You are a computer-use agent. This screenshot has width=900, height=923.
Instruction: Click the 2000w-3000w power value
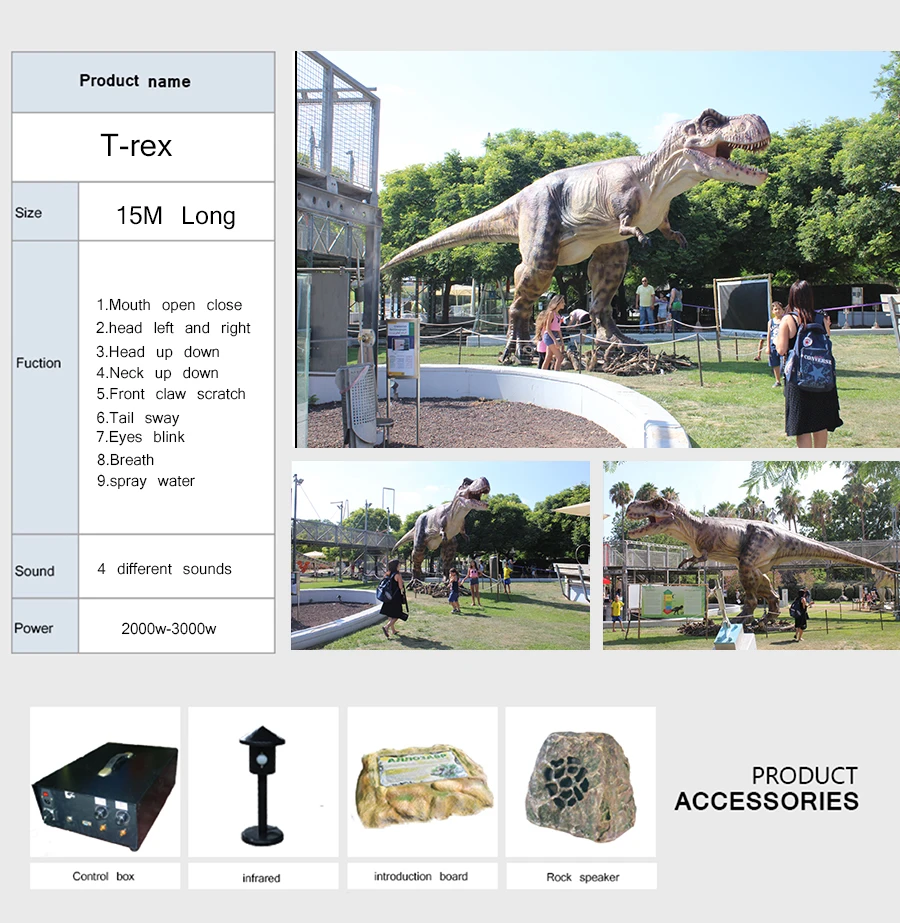pyautogui.click(x=176, y=628)
